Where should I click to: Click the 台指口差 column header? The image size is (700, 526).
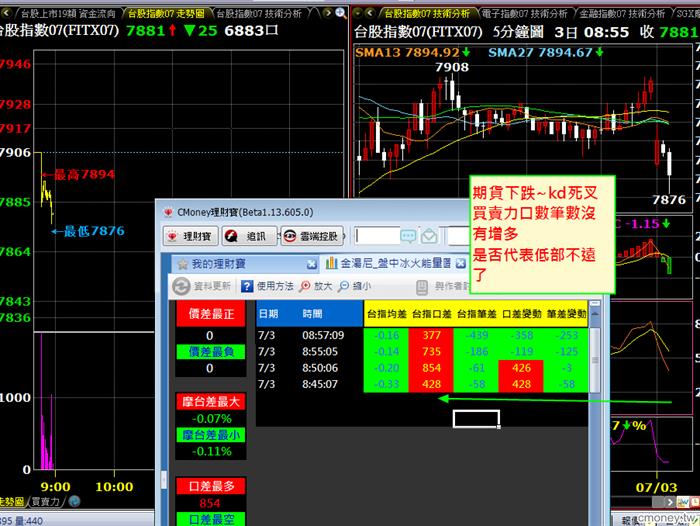tap(432, 314)
